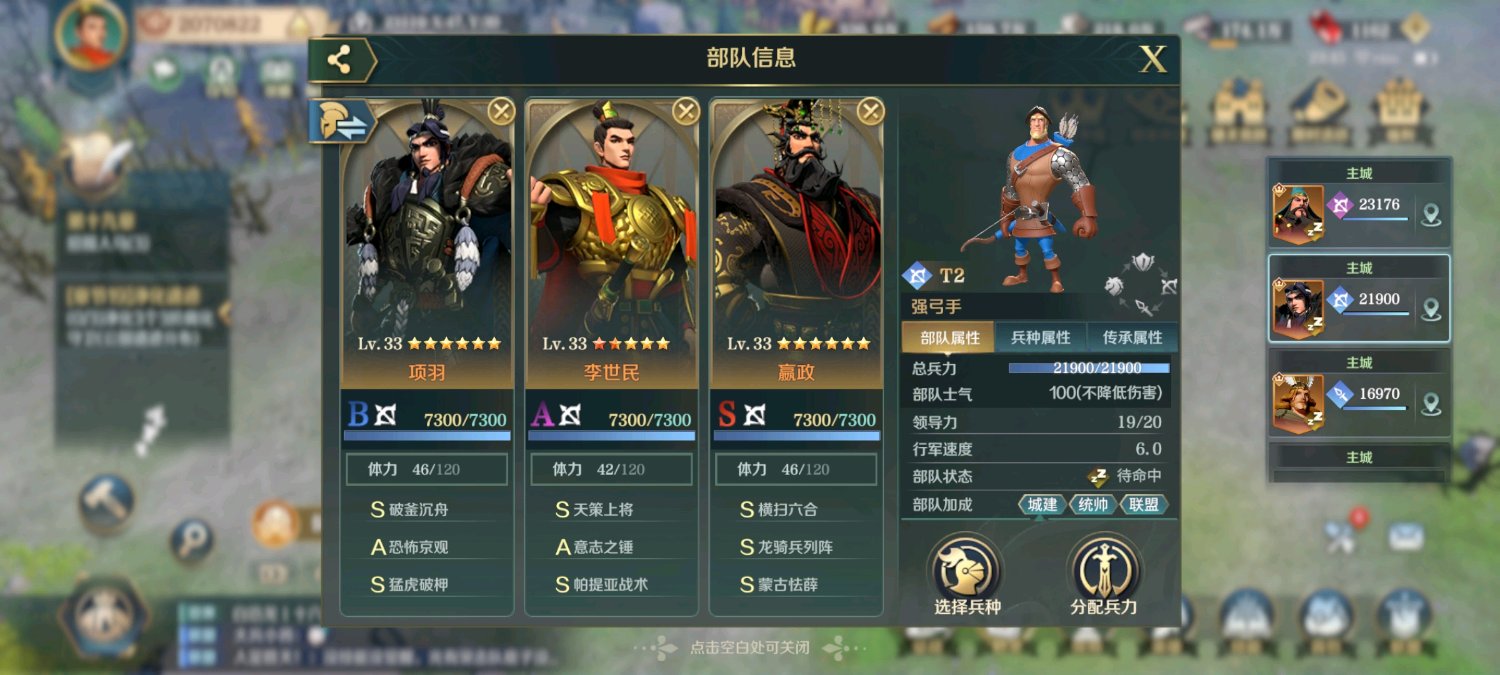The image size is (1500, 675).
Task: Click the share icon at top-left of panel
Action: coord(340,60)
